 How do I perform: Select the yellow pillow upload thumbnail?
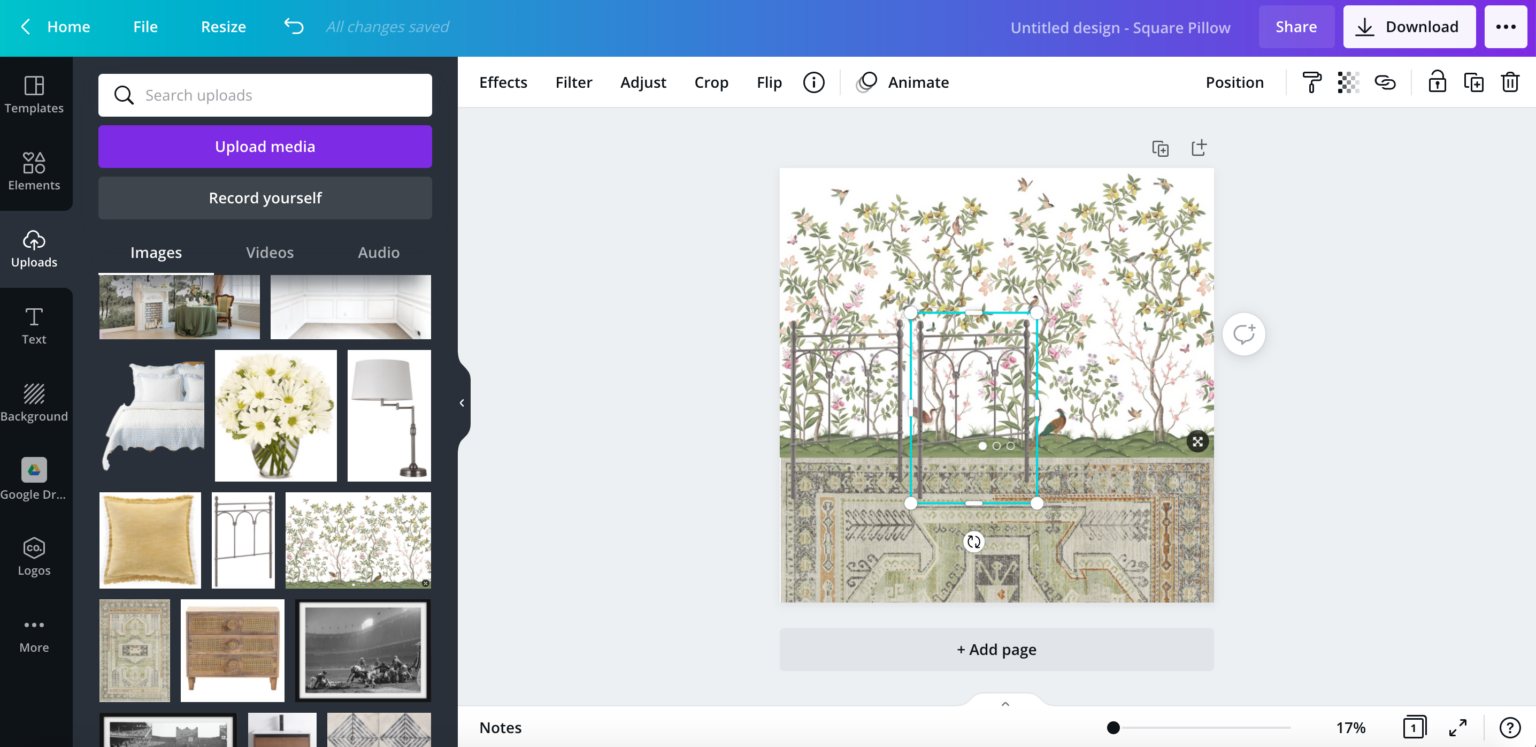pos(150,540)
